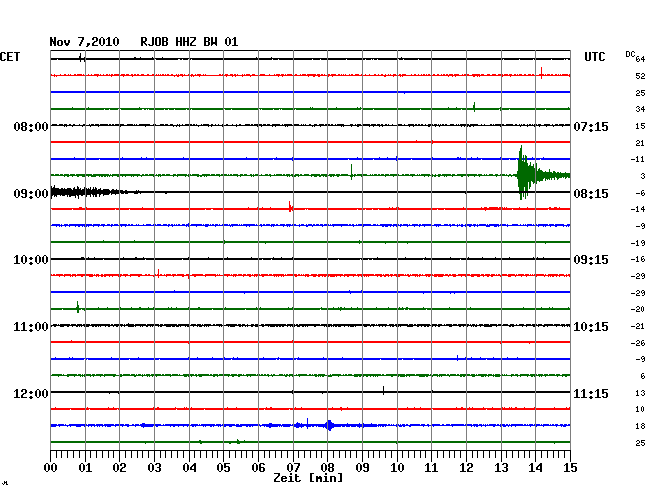Click minute tick label "12" on time axis
Viewport: 650px width, 494px height.
coord(466,468)
